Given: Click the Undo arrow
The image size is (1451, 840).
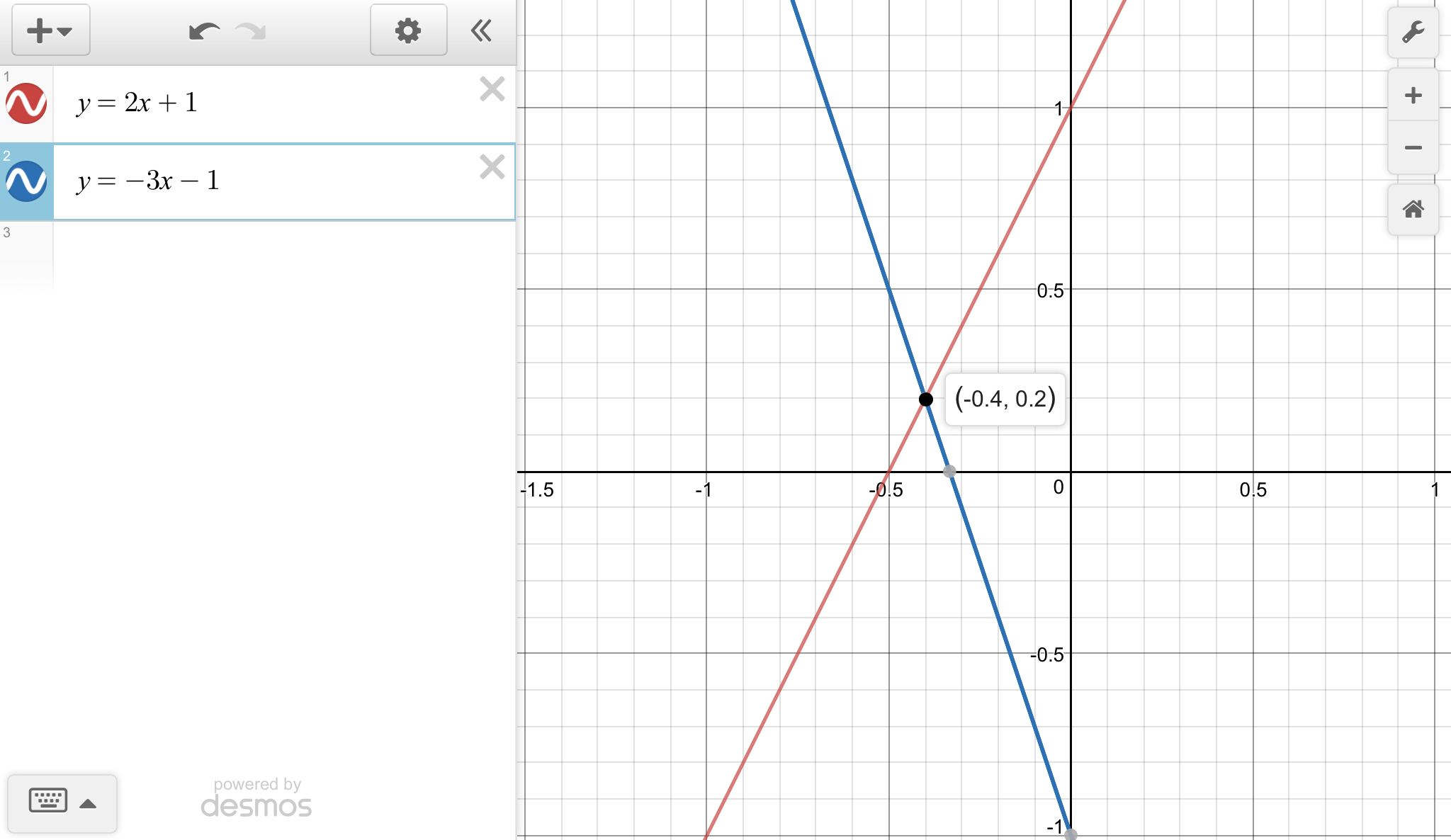Looking at the screenshot, I should click(204, 31).
